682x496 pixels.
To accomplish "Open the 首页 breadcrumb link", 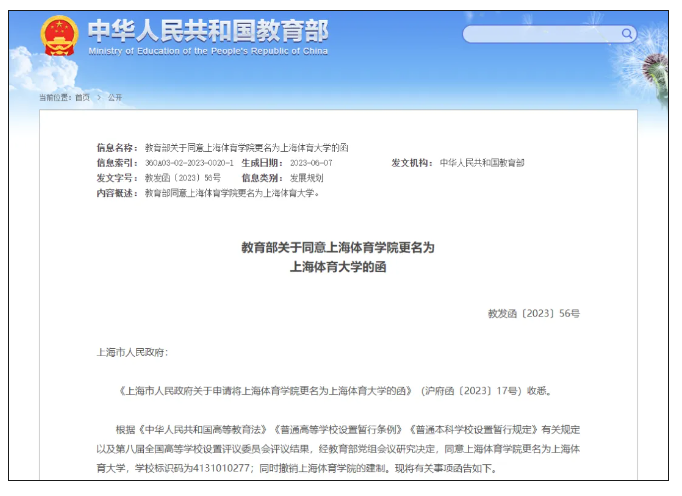I will point(82,97).
